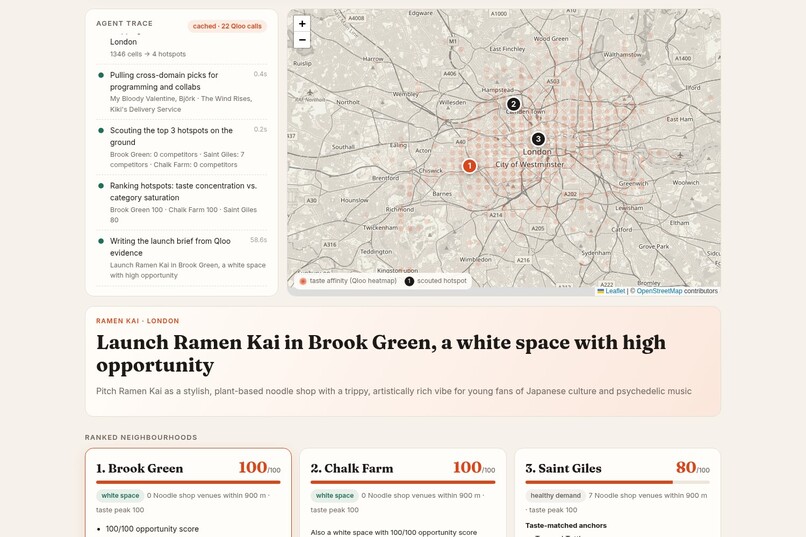The height and width of the screenshot is (537, 806).
Task: Zoom in on the London map
Action: [302, 24]
